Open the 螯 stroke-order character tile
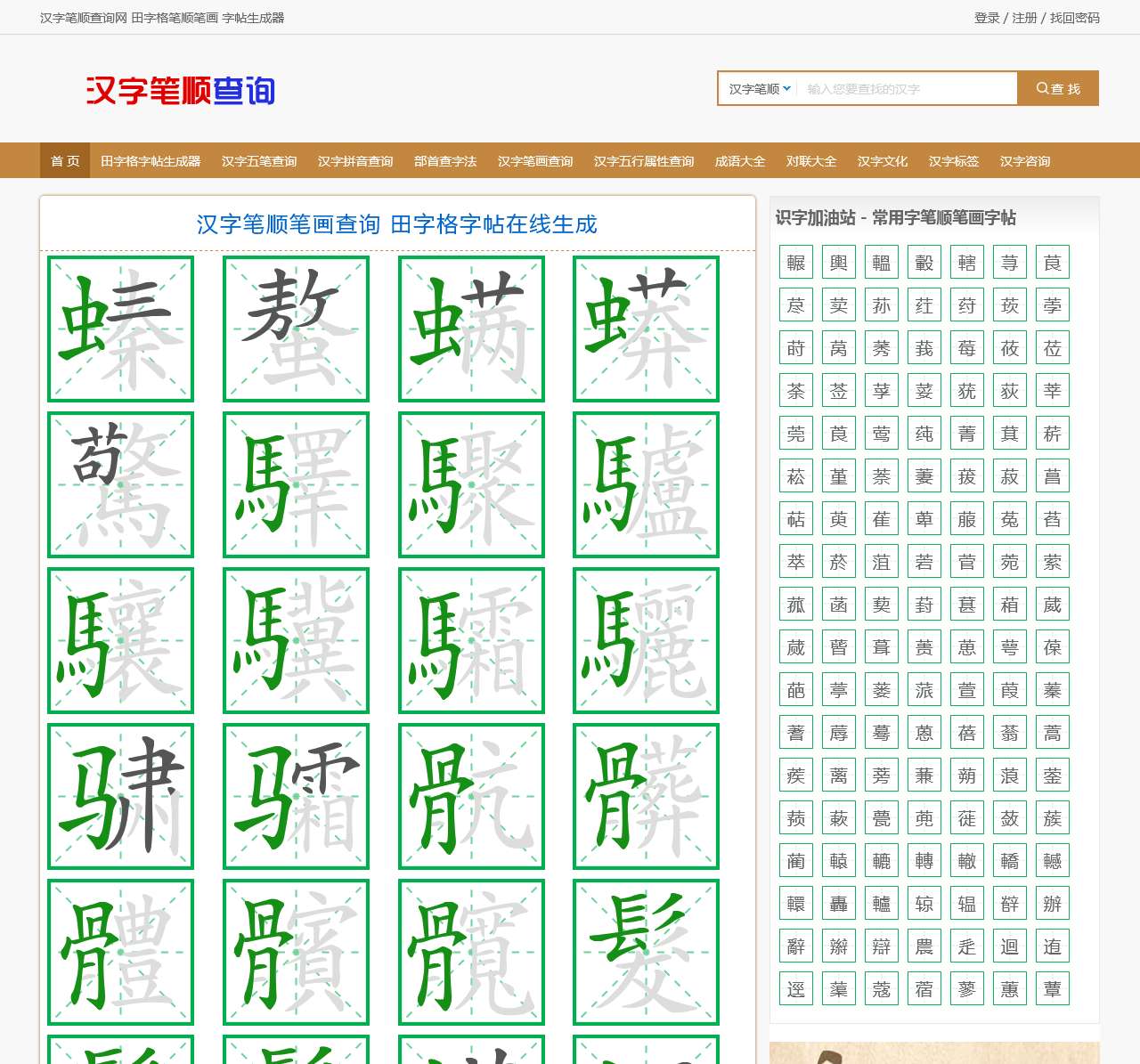 point(296,329)
